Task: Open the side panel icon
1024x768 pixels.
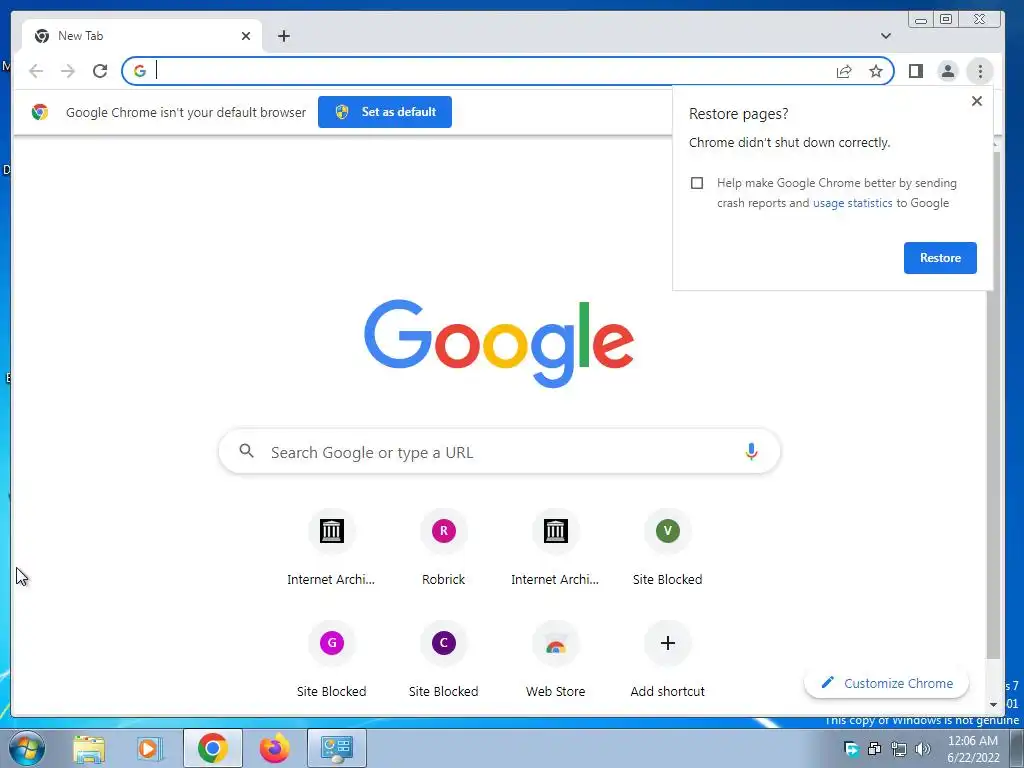Action: [916, 71]
